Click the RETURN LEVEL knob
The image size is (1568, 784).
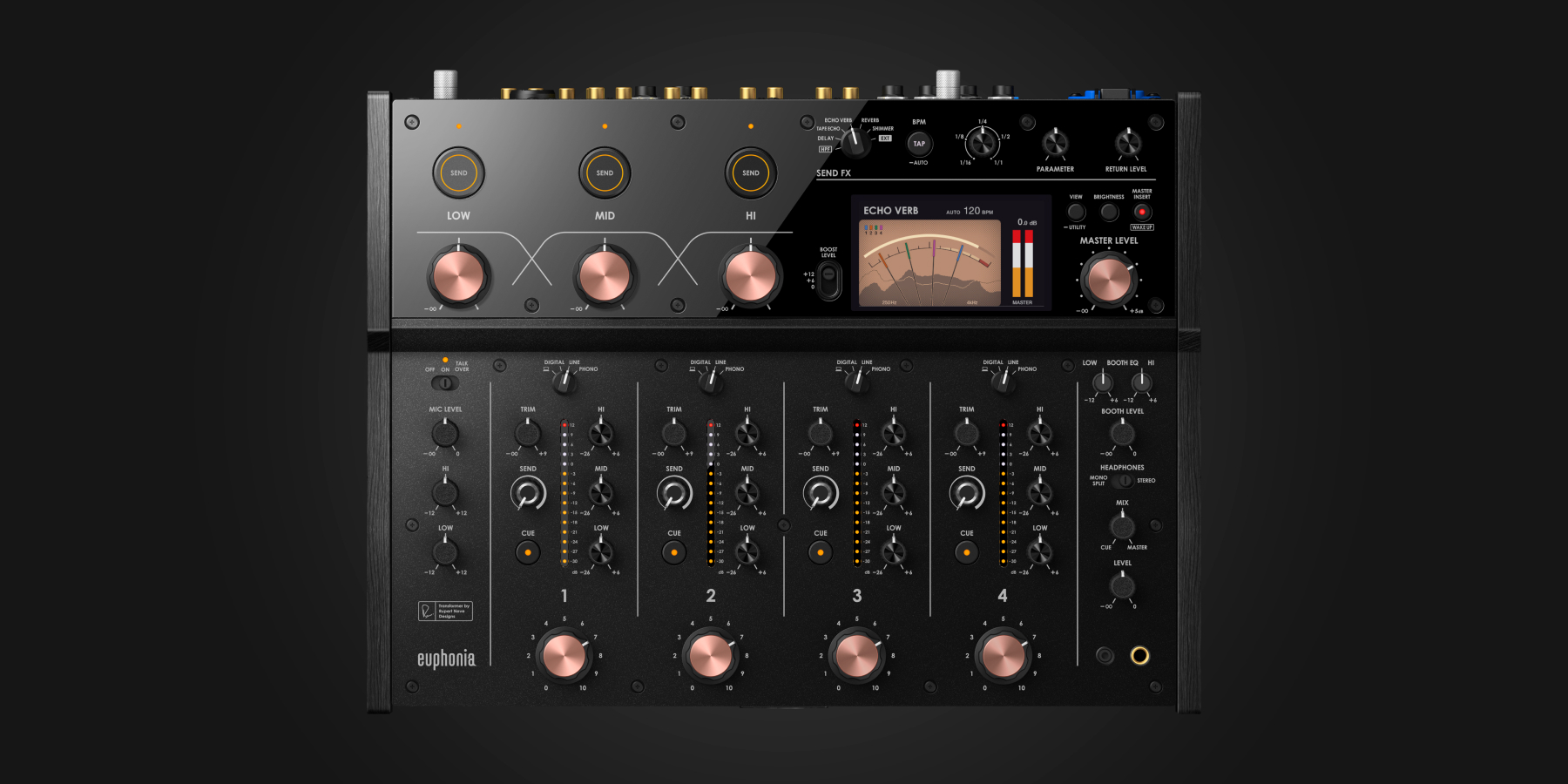click(1127, 143)
